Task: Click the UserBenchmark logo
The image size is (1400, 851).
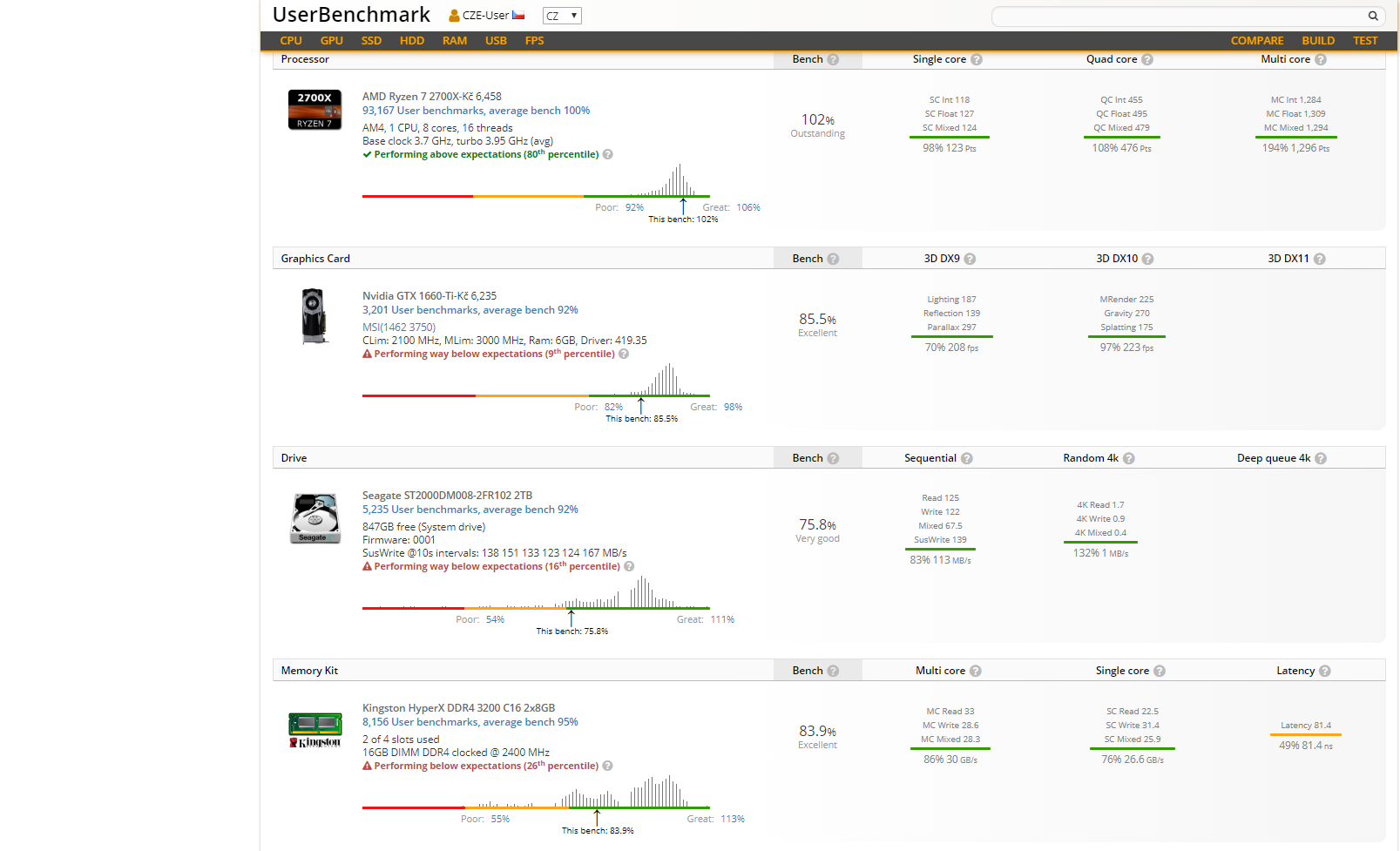Action: point(351,15)
